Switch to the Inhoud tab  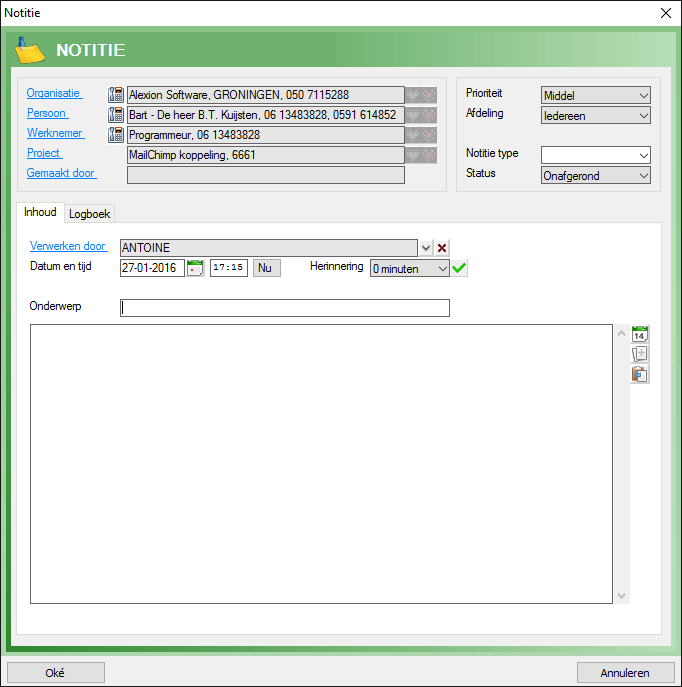click(40, 212)
